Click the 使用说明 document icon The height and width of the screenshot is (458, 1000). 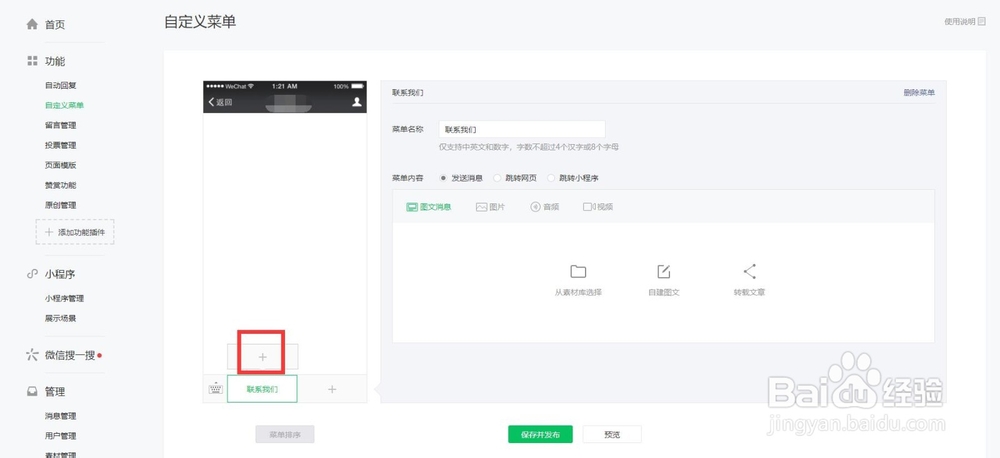click(x=982, y=21)
